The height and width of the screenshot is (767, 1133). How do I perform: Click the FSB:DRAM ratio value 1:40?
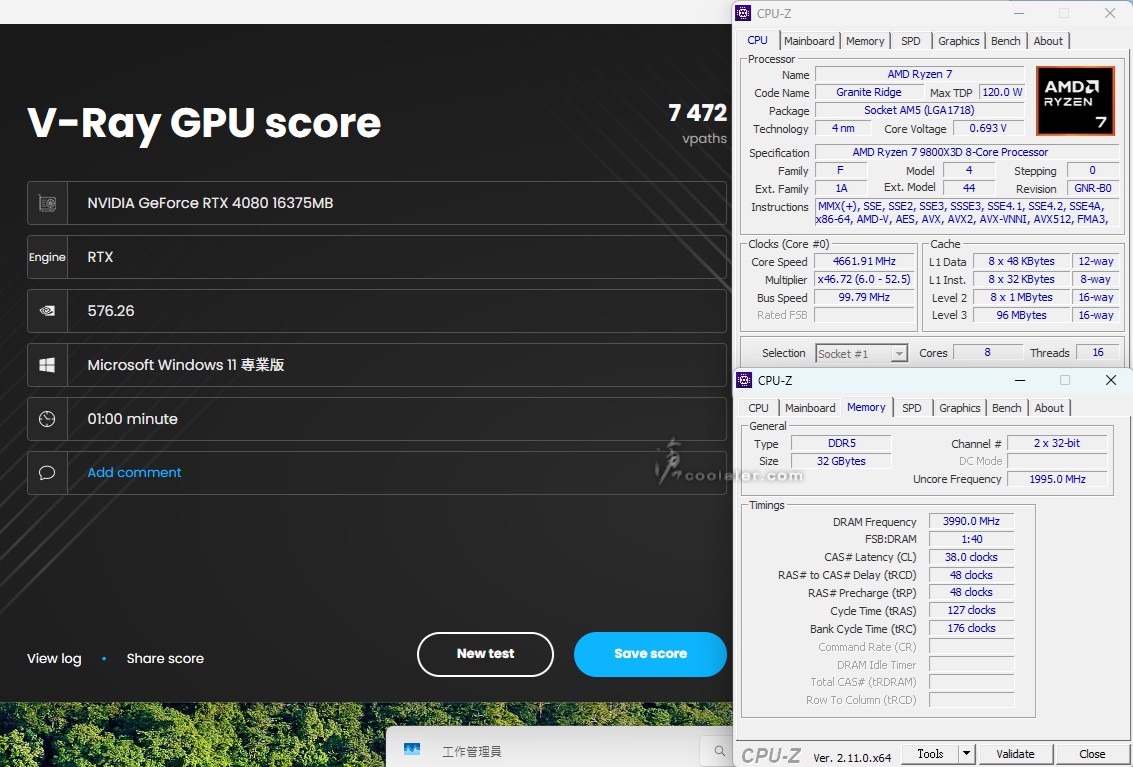[x=972, y=539]
